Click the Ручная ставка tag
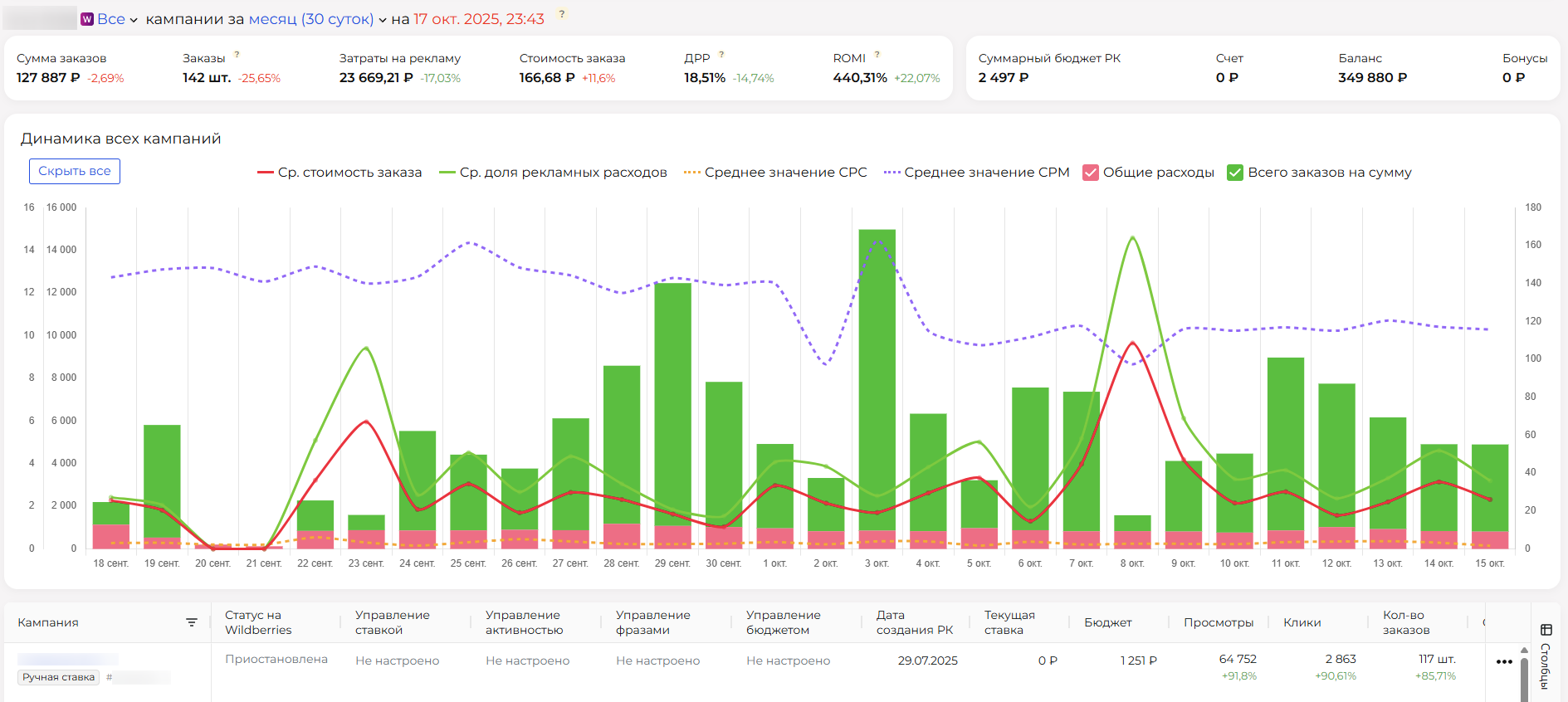The width and height of the screenshot is (1568, 702). click(59, 677)
